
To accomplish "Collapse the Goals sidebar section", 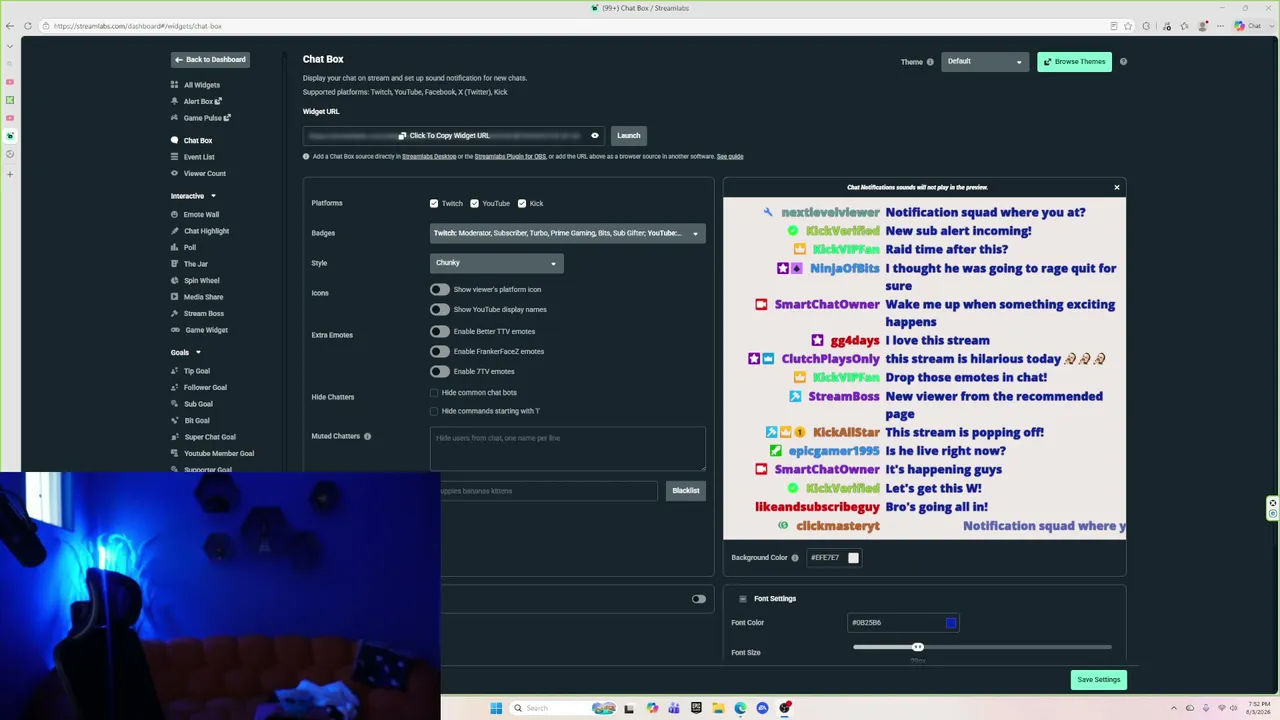I will [x=198, y=352].
